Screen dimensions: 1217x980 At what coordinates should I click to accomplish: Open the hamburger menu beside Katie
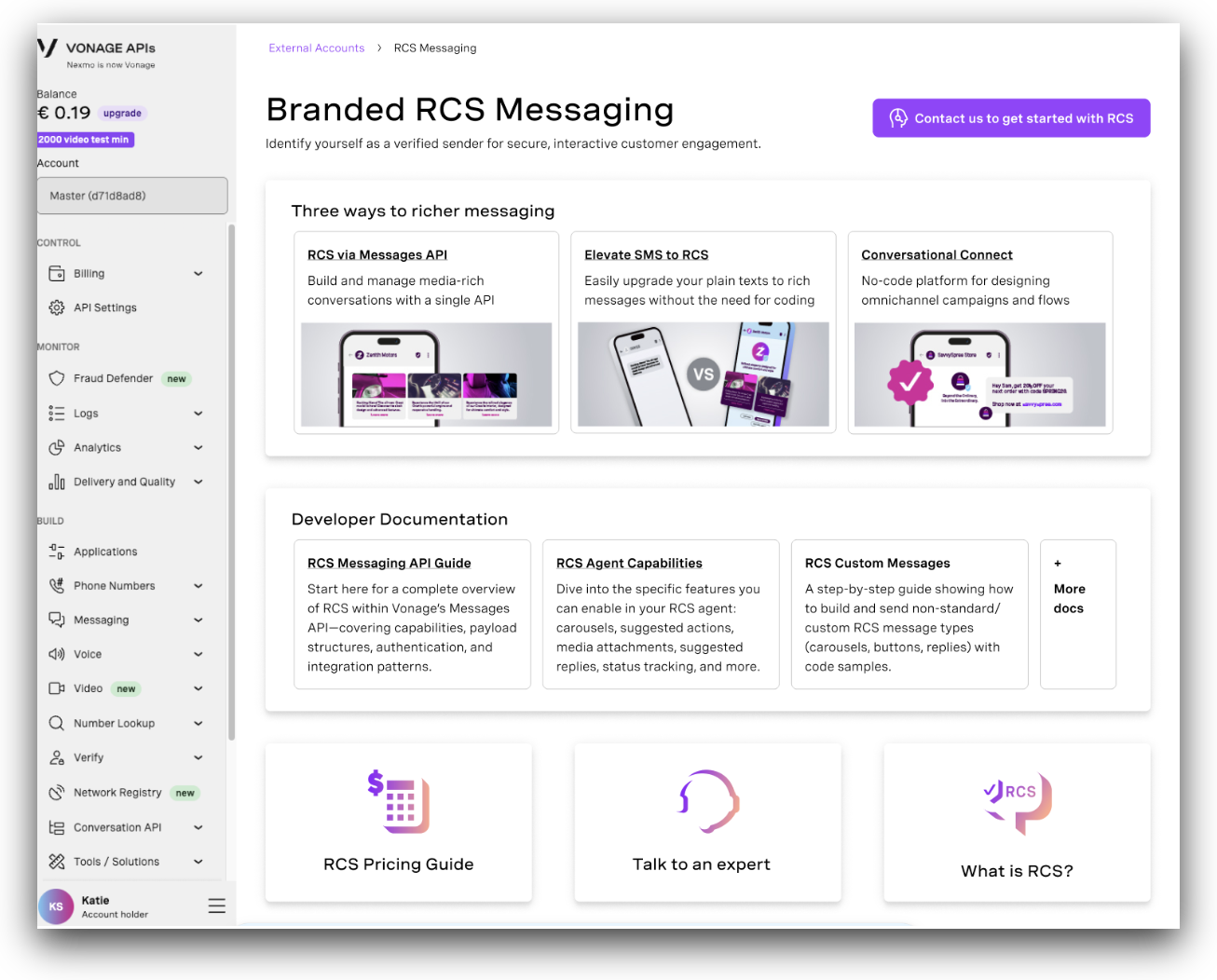click(x=217, y=905)
